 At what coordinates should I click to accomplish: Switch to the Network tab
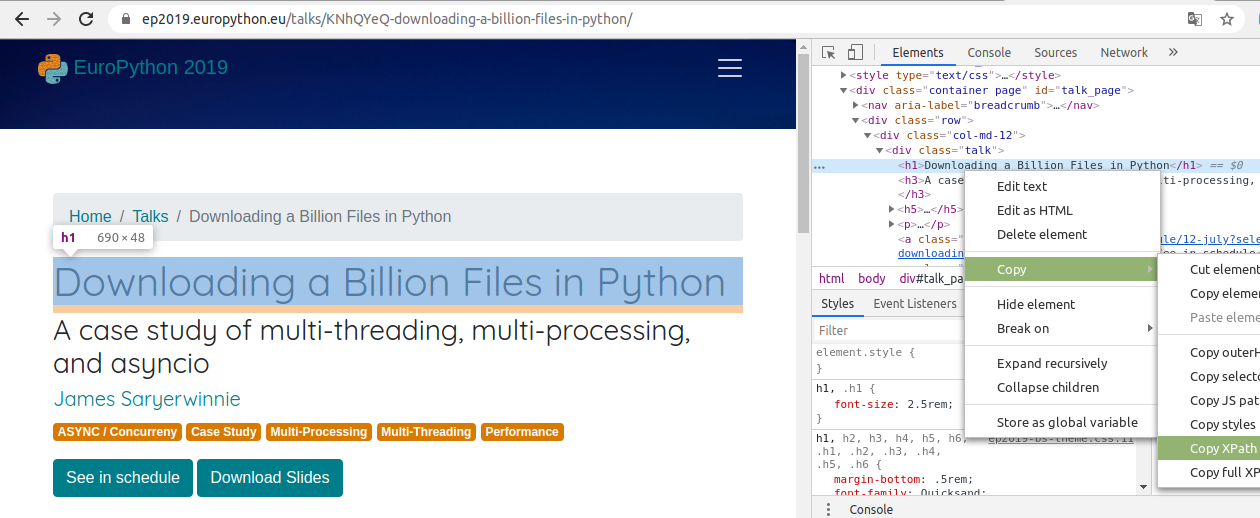1124,53
